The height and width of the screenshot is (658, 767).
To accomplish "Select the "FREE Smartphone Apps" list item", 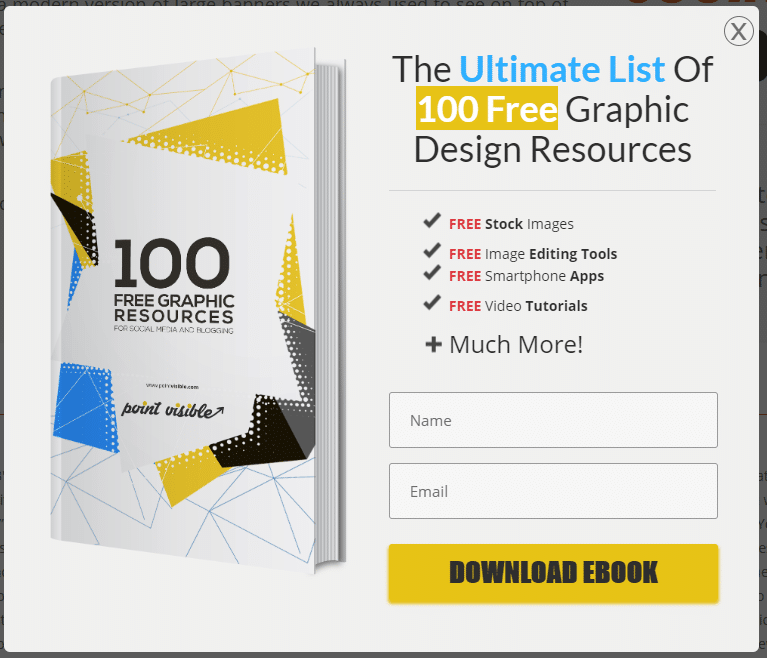I will [x=526, y=276].
